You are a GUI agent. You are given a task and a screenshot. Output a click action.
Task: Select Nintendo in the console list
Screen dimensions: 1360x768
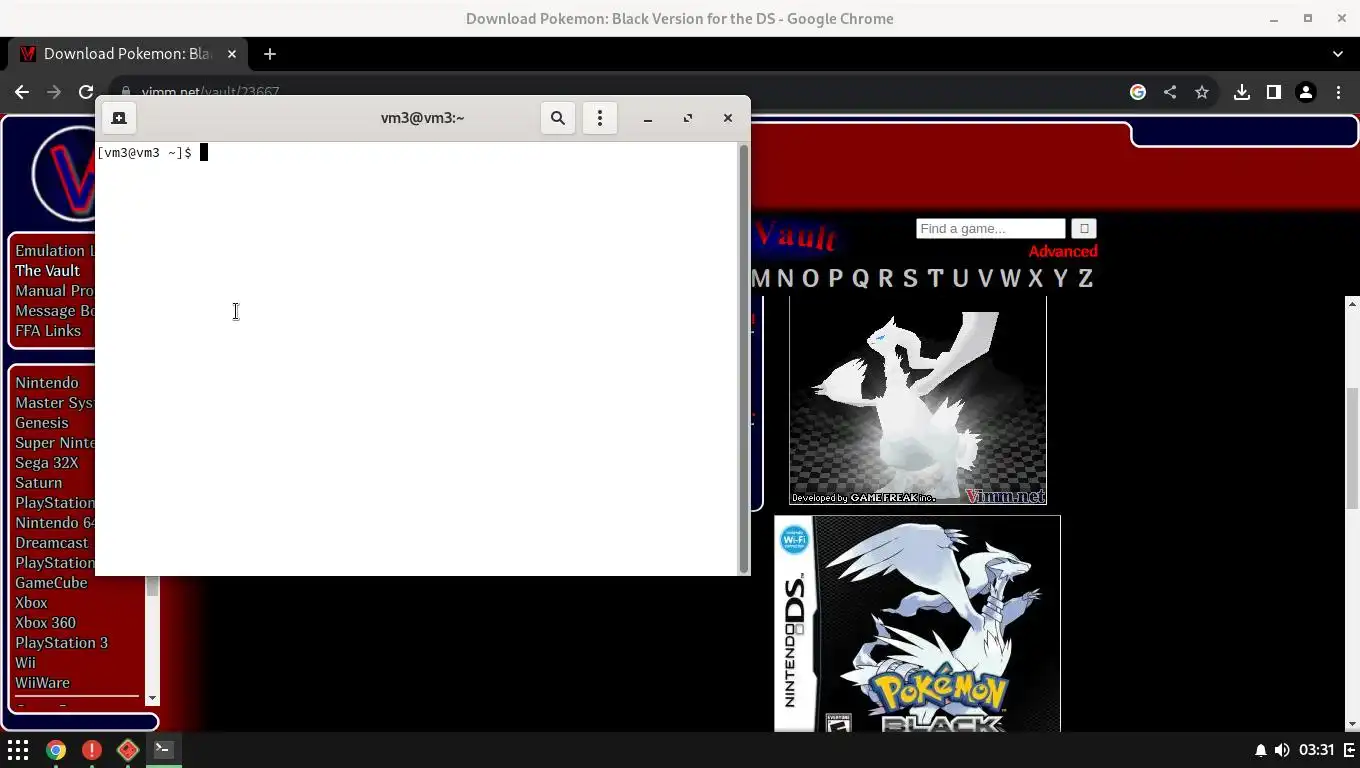46,383
